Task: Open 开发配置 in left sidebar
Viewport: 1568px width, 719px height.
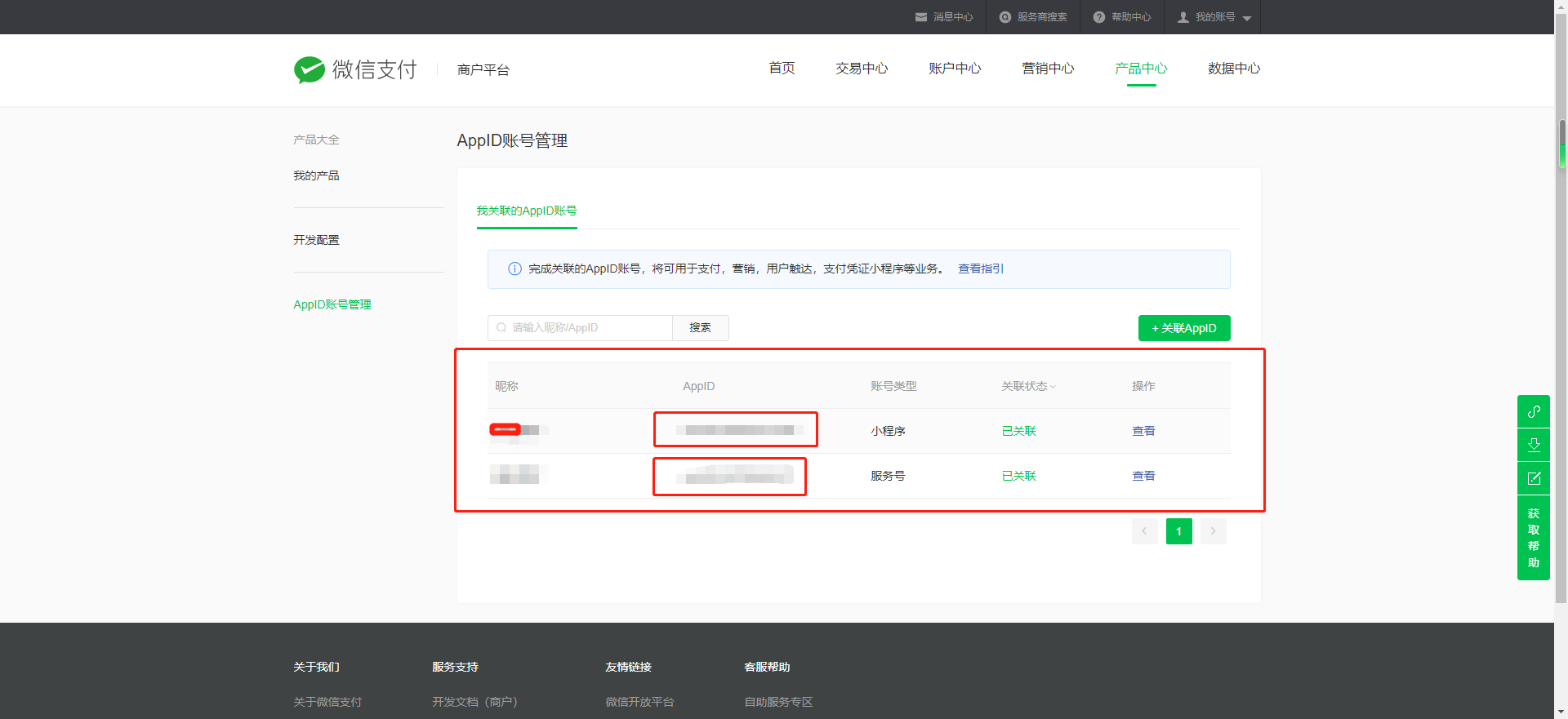Action: coord(316,240)
